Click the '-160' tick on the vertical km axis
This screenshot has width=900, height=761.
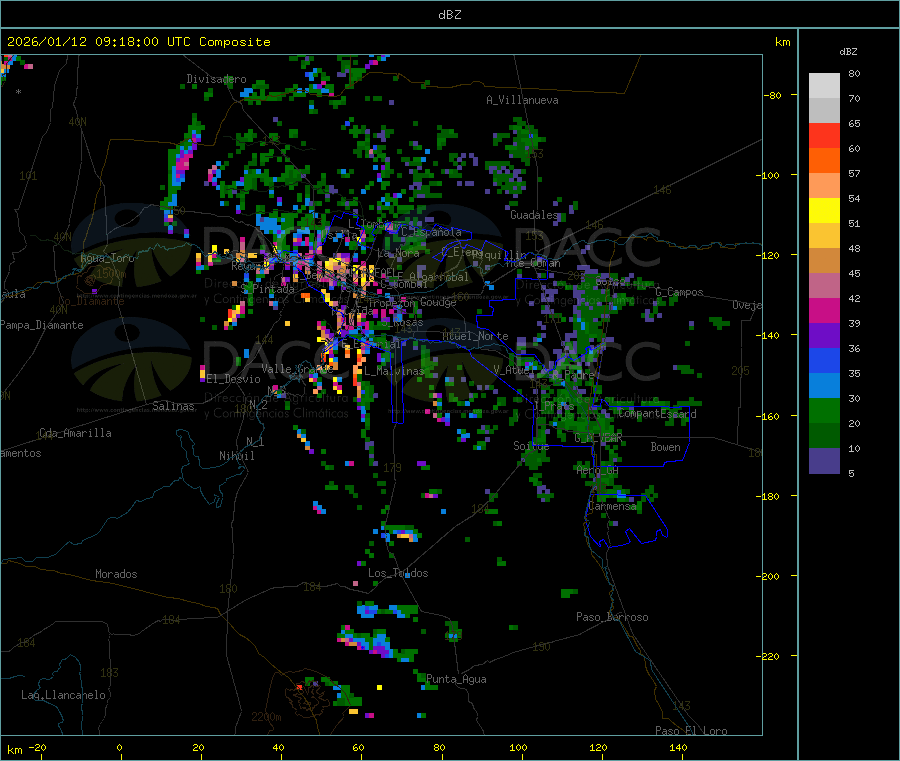[770, 416]
